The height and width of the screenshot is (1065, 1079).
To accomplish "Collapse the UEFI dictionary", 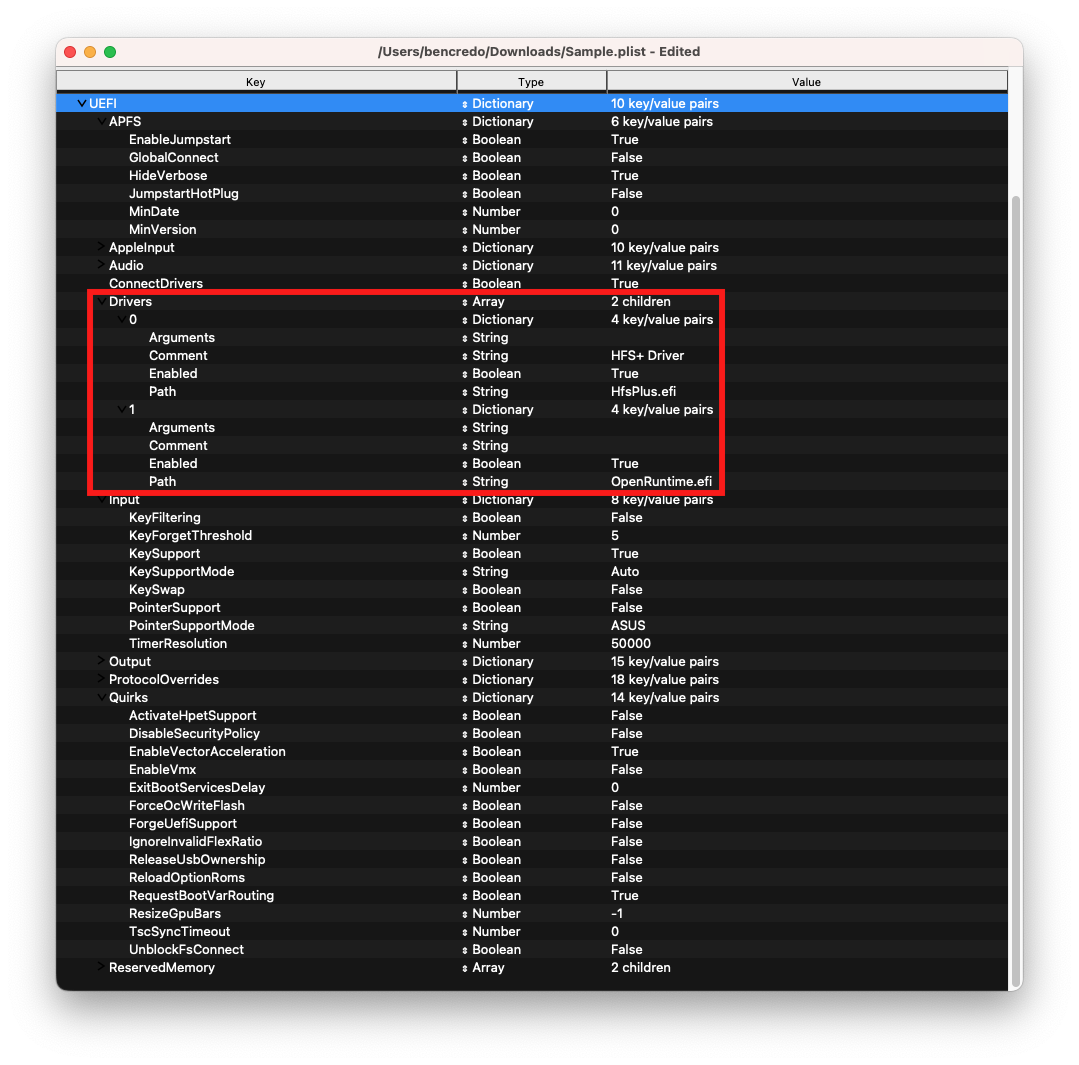I will 80,103.
